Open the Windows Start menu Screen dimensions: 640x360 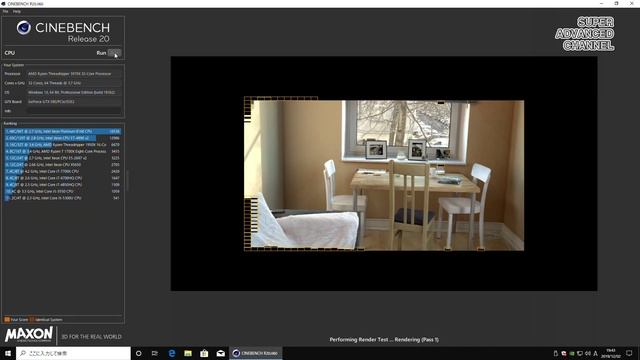point(8,353)
